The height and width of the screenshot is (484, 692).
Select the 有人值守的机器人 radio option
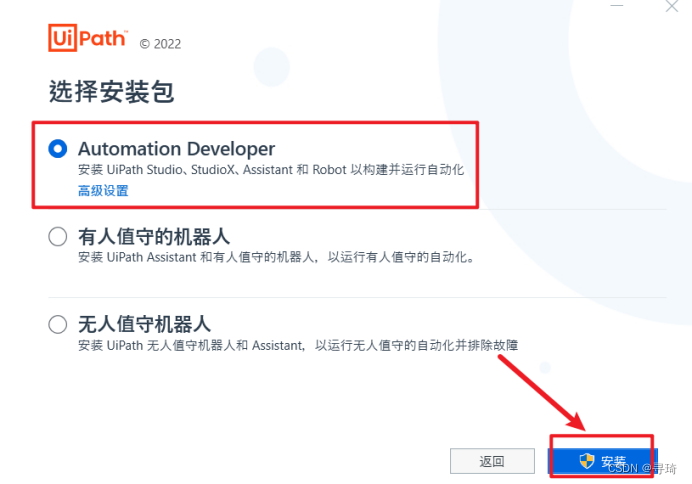58,237
